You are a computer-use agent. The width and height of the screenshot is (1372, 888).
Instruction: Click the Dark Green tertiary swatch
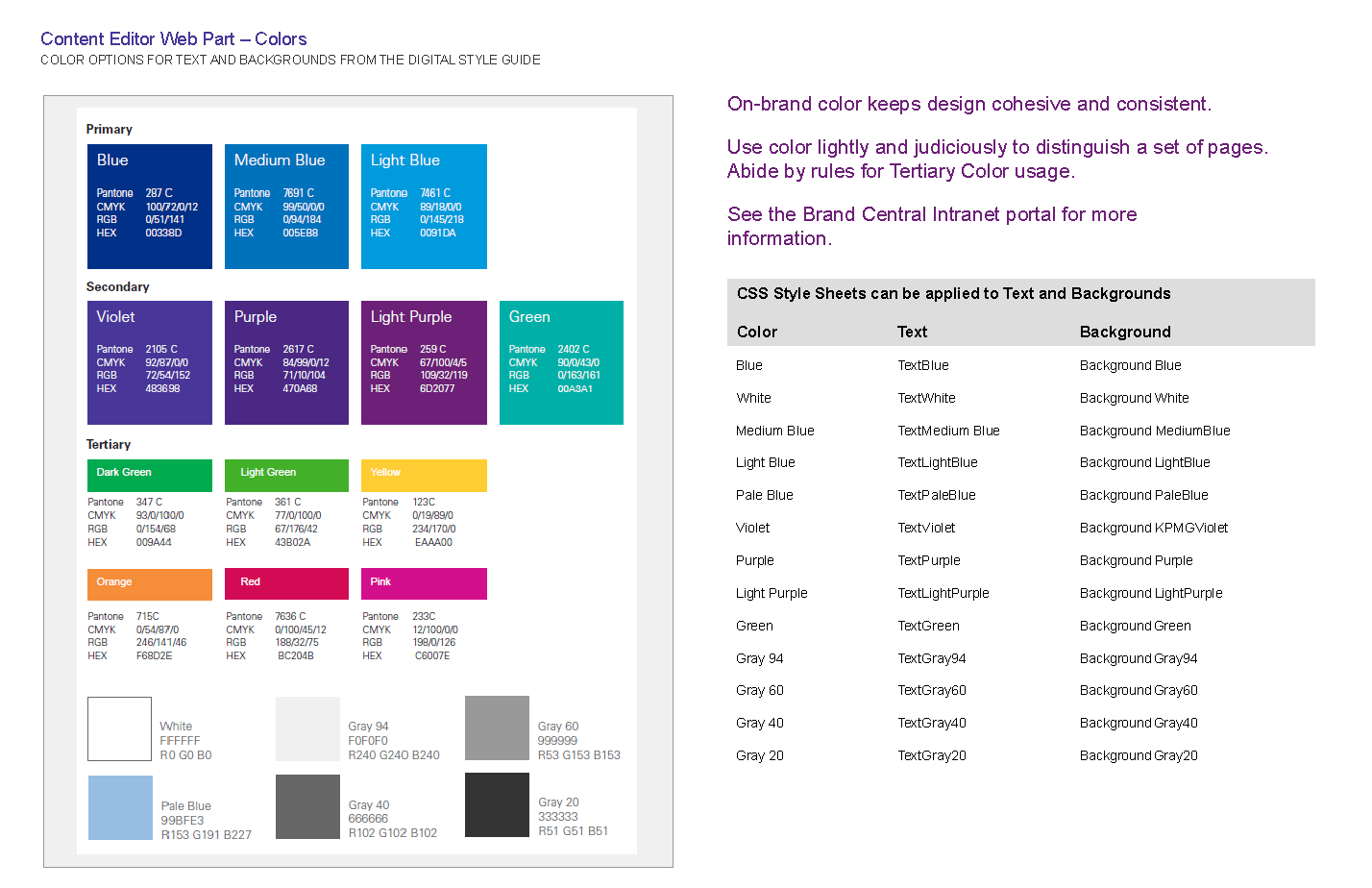[149, 475]
